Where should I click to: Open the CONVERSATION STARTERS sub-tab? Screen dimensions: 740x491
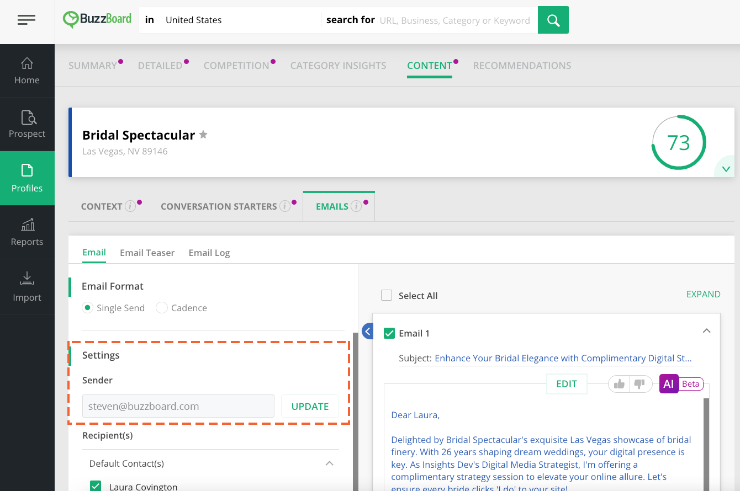point(219,206)
